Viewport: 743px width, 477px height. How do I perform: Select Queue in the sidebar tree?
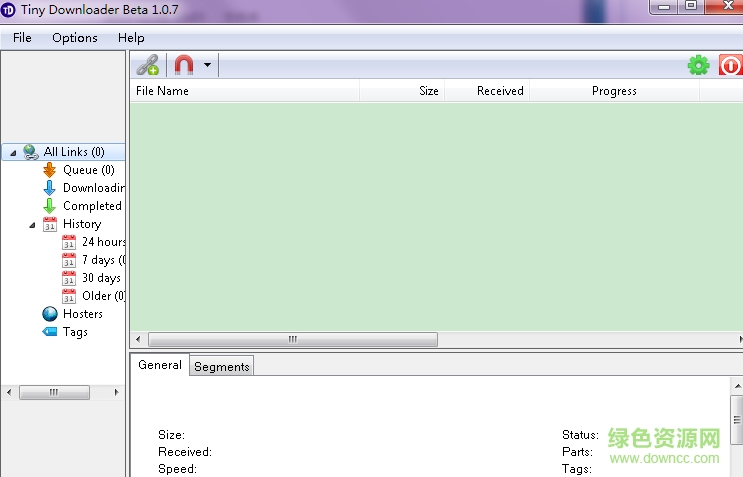point(88,170)
